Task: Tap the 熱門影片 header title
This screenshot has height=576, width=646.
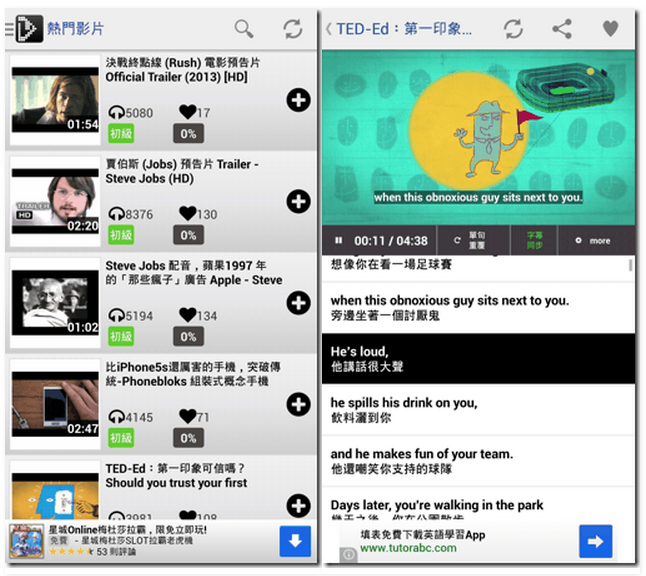Action: pyautogui.click(x=75, y=29)
